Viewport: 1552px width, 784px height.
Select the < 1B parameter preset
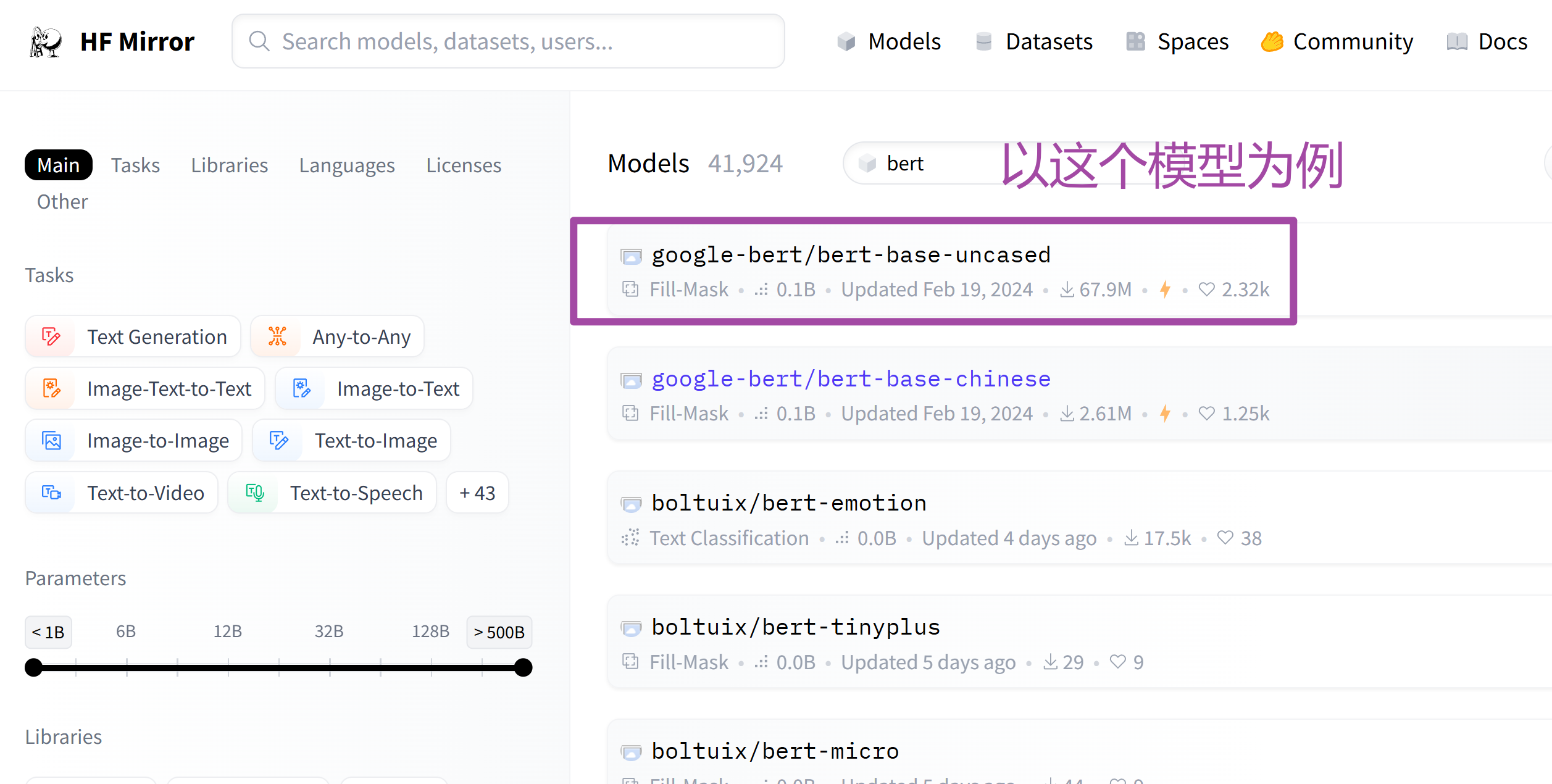coord(48,632)
